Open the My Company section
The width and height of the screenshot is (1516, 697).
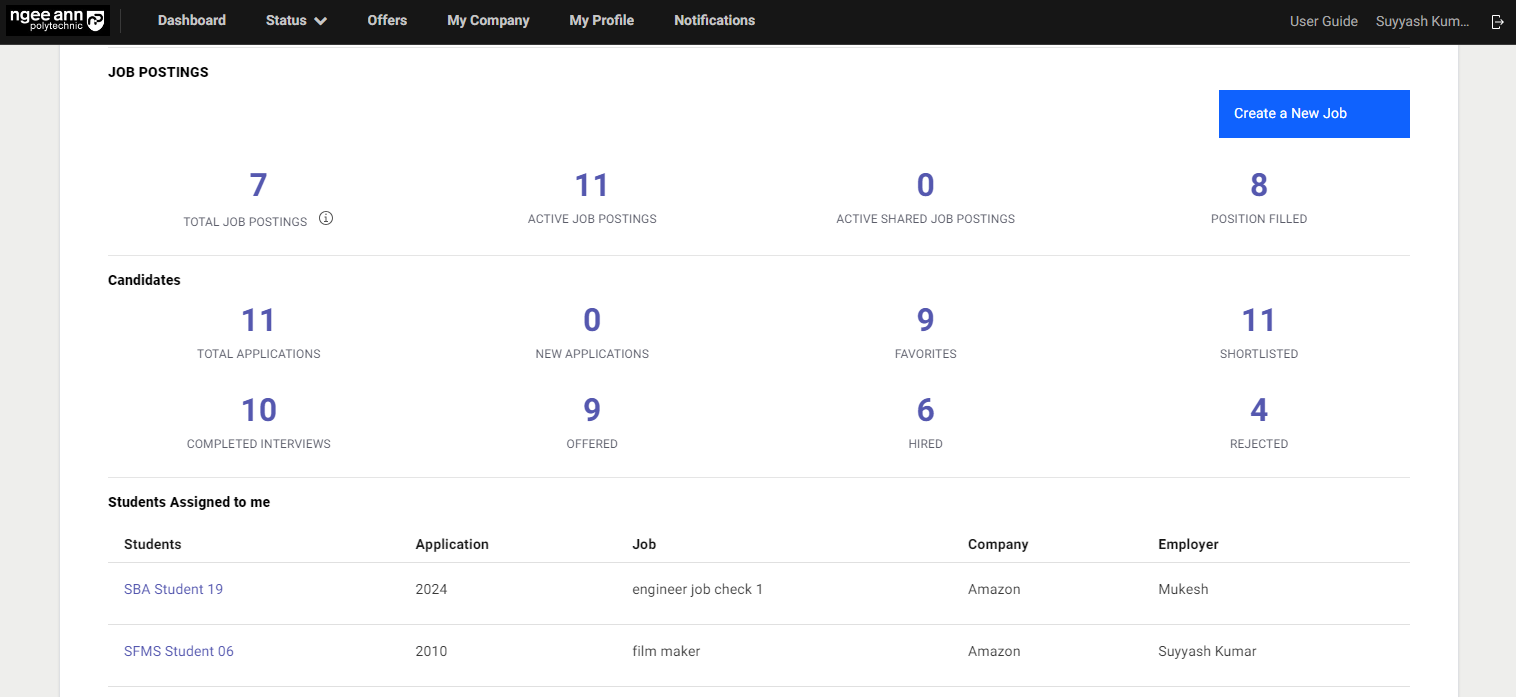pyautogui.click(x=488, y=21)
